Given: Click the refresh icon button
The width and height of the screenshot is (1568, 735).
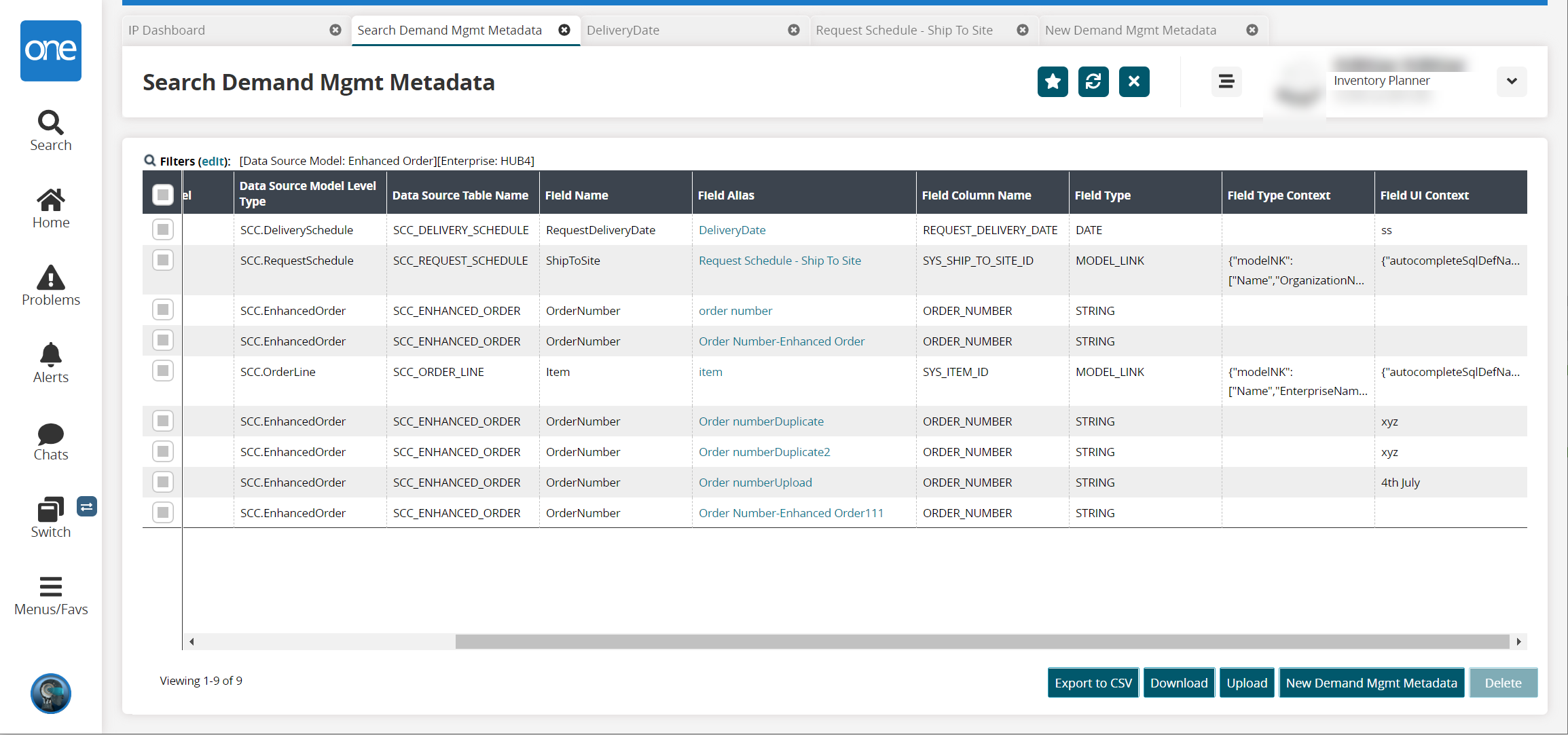Looking at the screenshot, I should [1093, 82].
